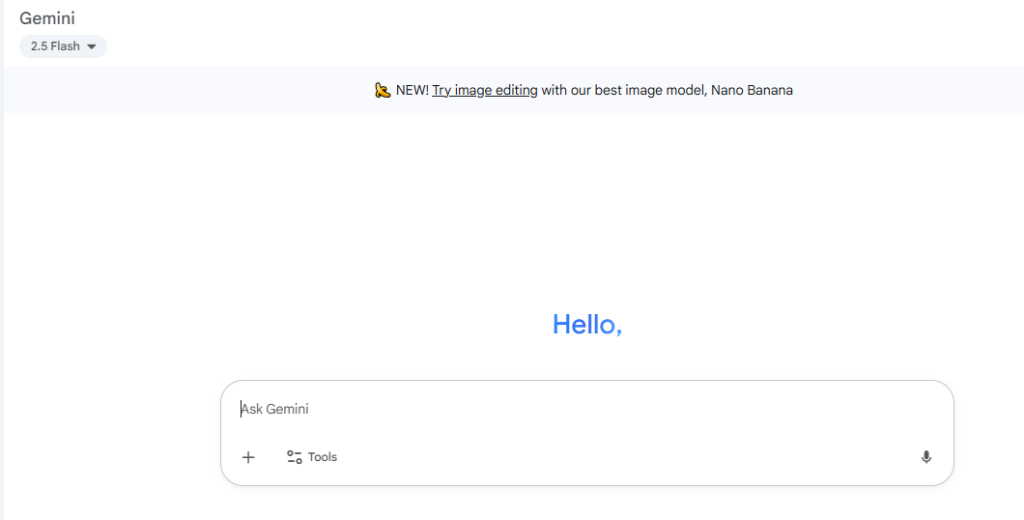Image resolution: width=1024 pixels, height=520 pixels.
Task: Click the "NEW!" label in the banner
Action: pyautogui.click(x=412, y=90)
